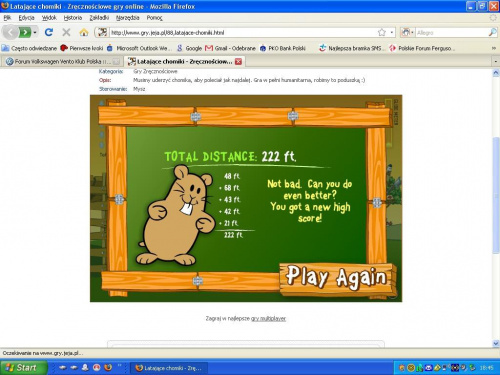Open Najlepsza bramka SMS bookmark

351,48
